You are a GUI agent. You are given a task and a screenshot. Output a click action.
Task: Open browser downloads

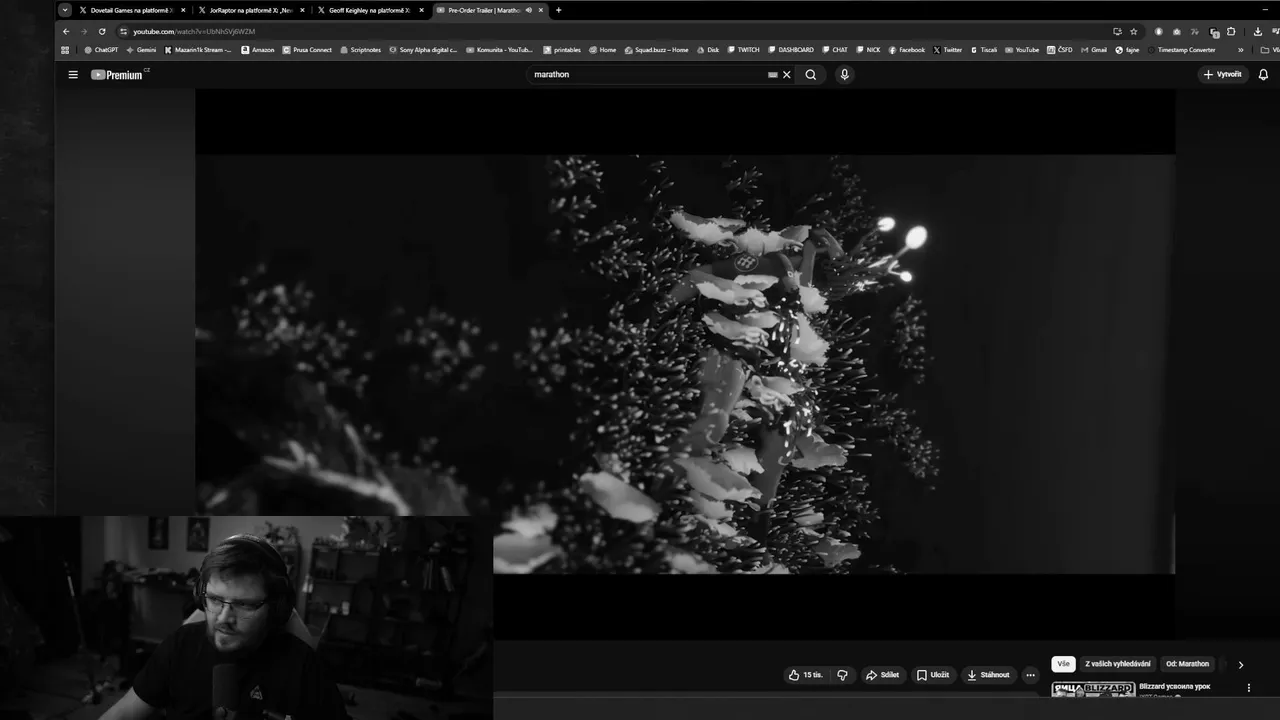pos(1258,31)
